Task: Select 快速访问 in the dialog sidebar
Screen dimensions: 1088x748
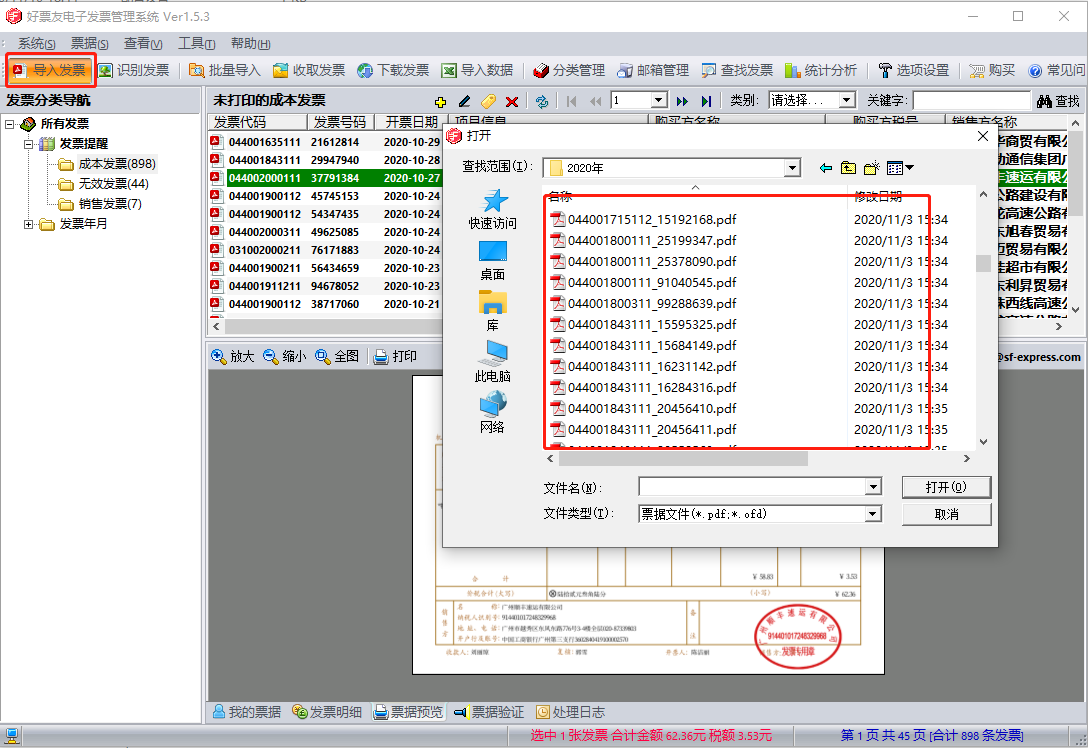Action: coord(493,210)
